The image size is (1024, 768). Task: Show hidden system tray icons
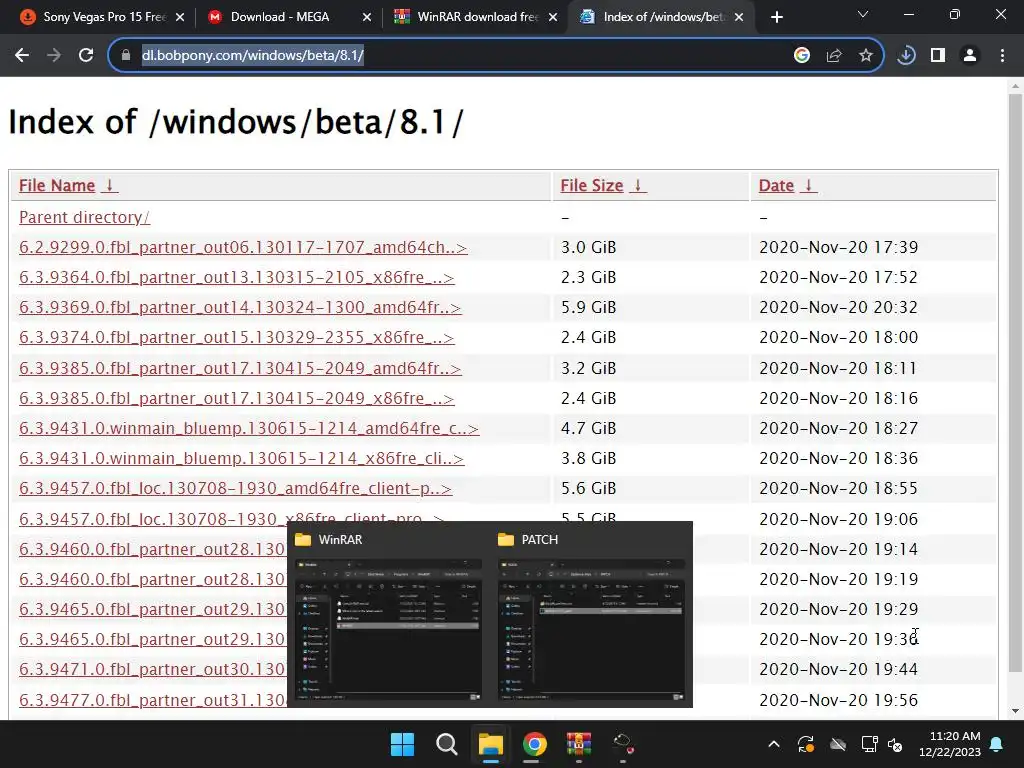[774, 744]
